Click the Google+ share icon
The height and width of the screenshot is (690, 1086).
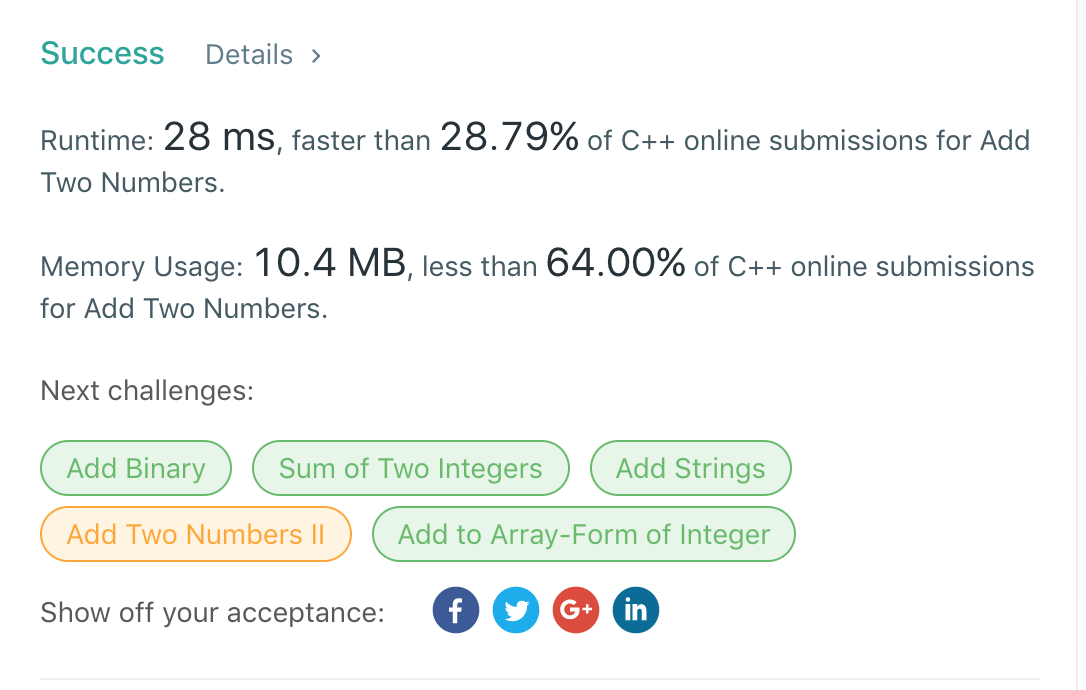(x=576, y=610)
